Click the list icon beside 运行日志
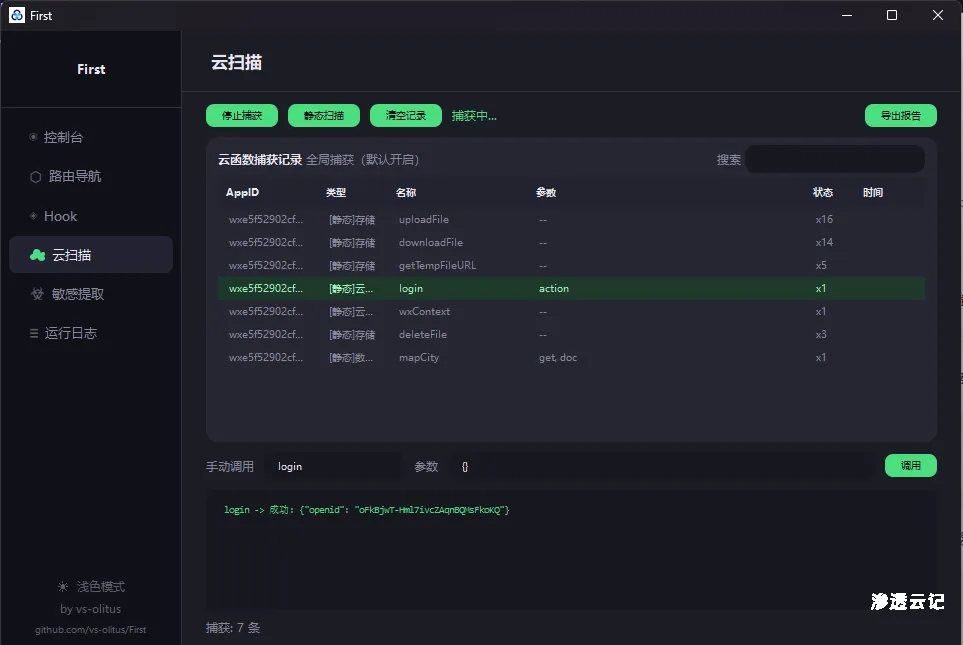 click(x=34, y=333)
